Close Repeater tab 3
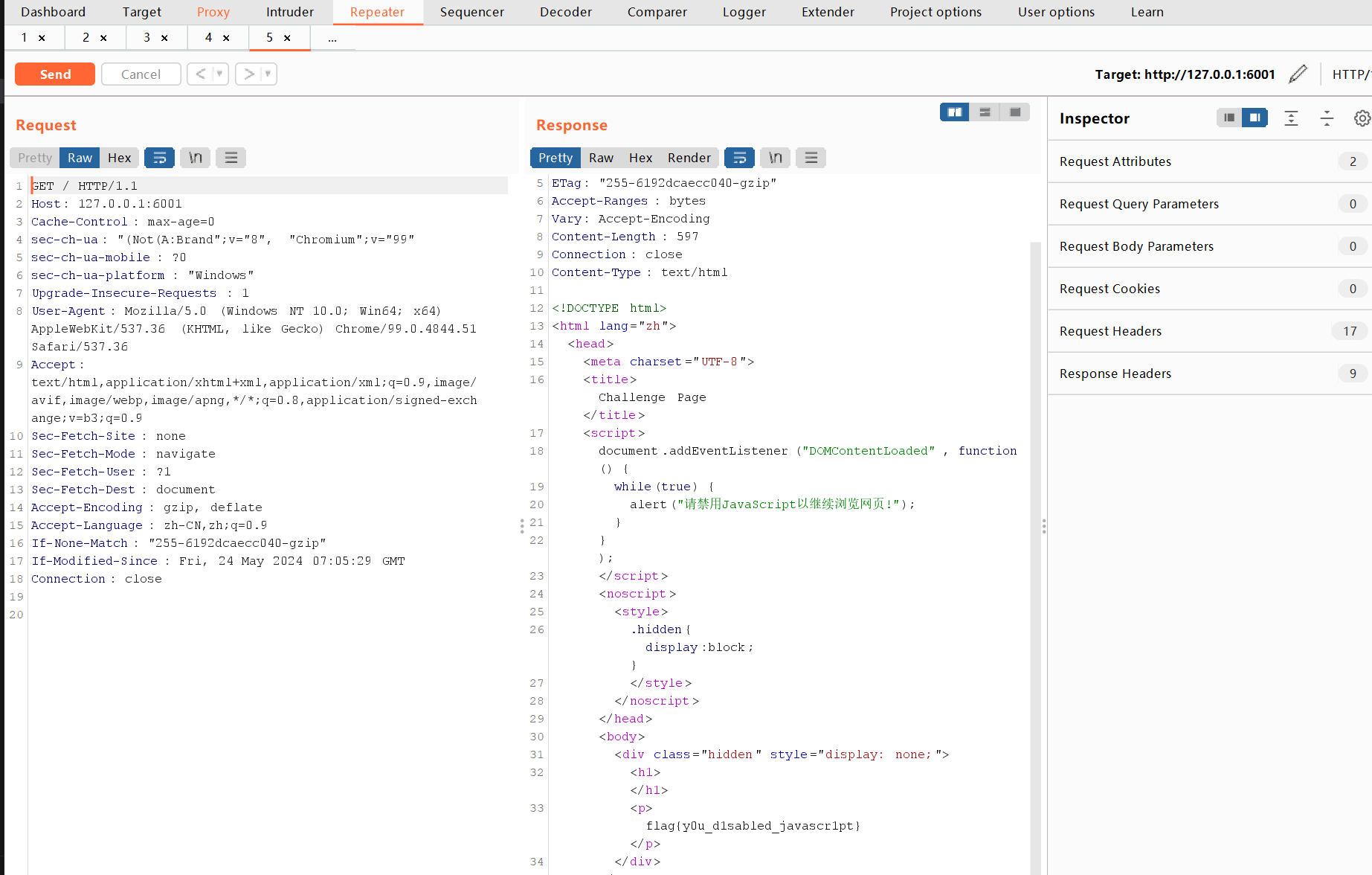Viewport: 1372px width, 875px height. (x=164, y=38)
